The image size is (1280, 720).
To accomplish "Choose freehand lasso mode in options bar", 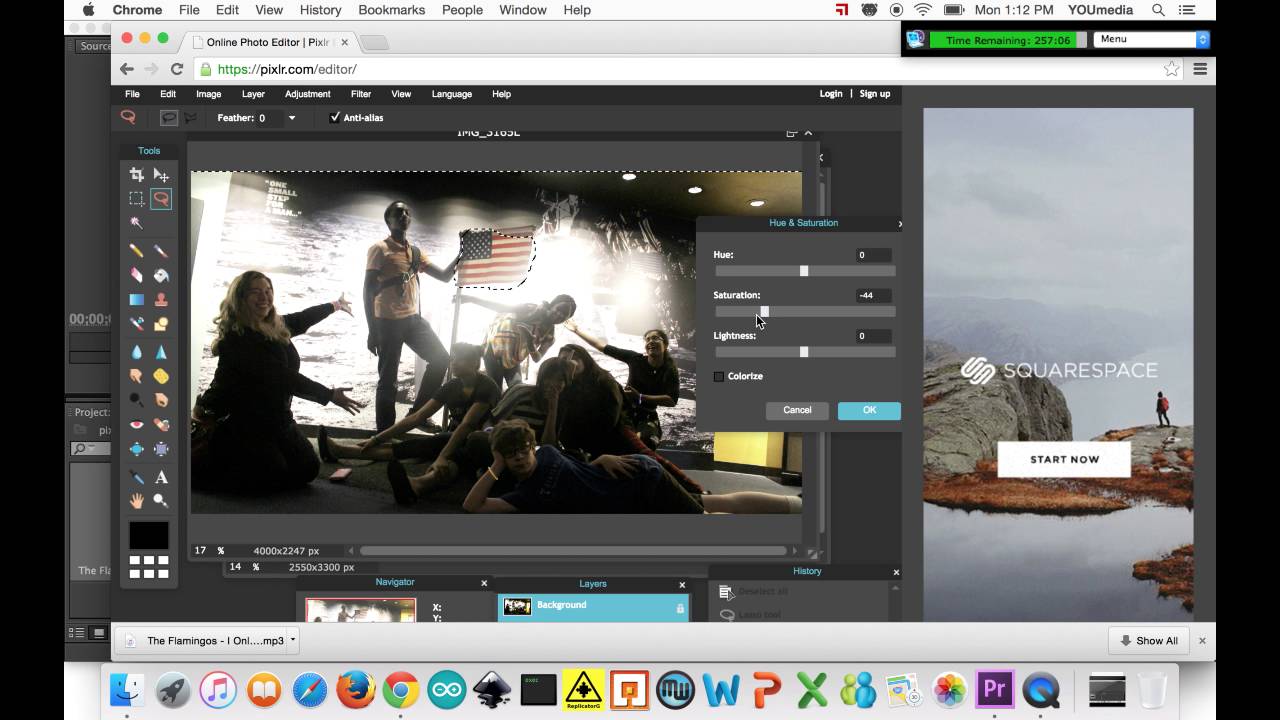I will (x=170, y=118).
